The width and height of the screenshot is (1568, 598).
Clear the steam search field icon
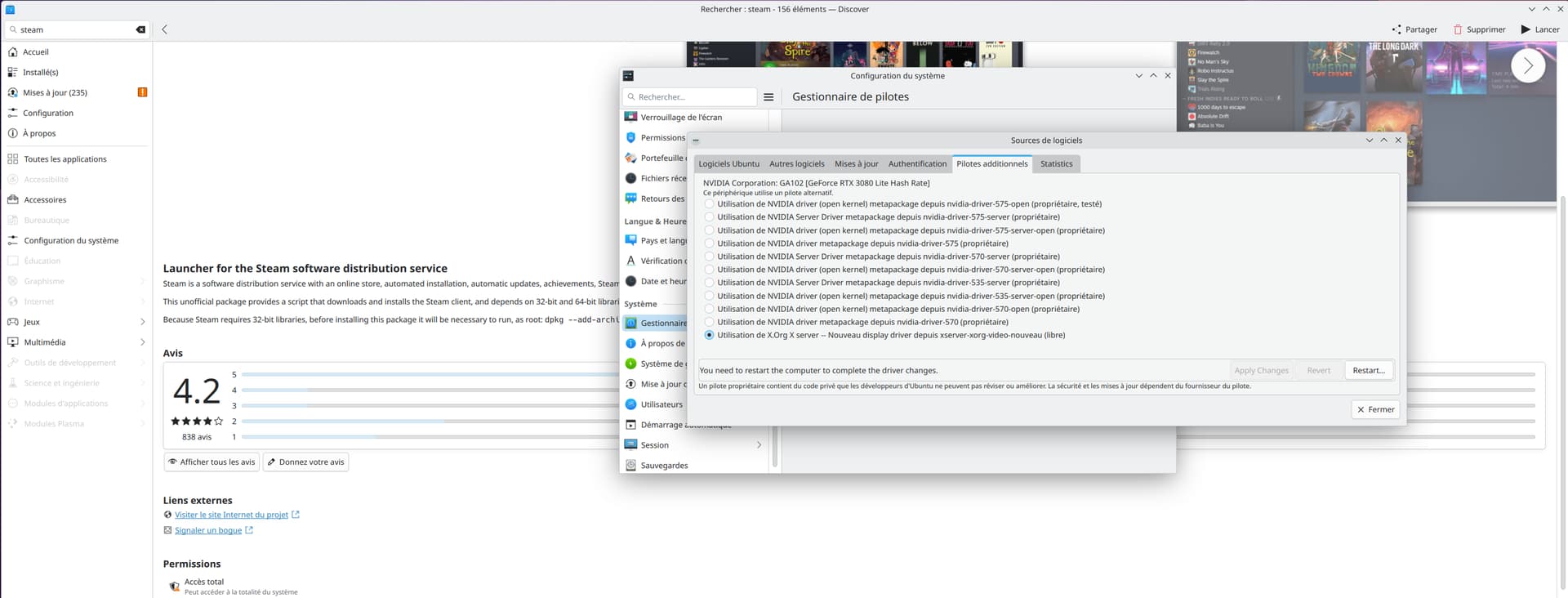tap(140, 29)
